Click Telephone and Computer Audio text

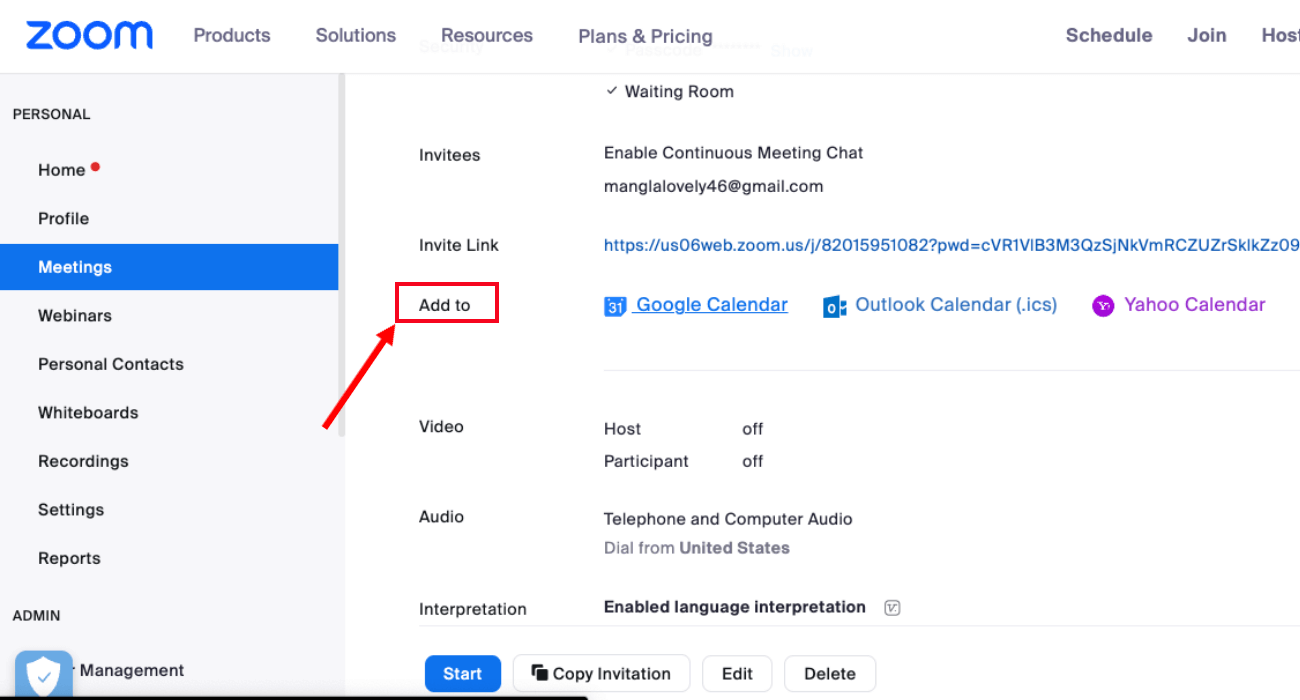coord(728,519)
